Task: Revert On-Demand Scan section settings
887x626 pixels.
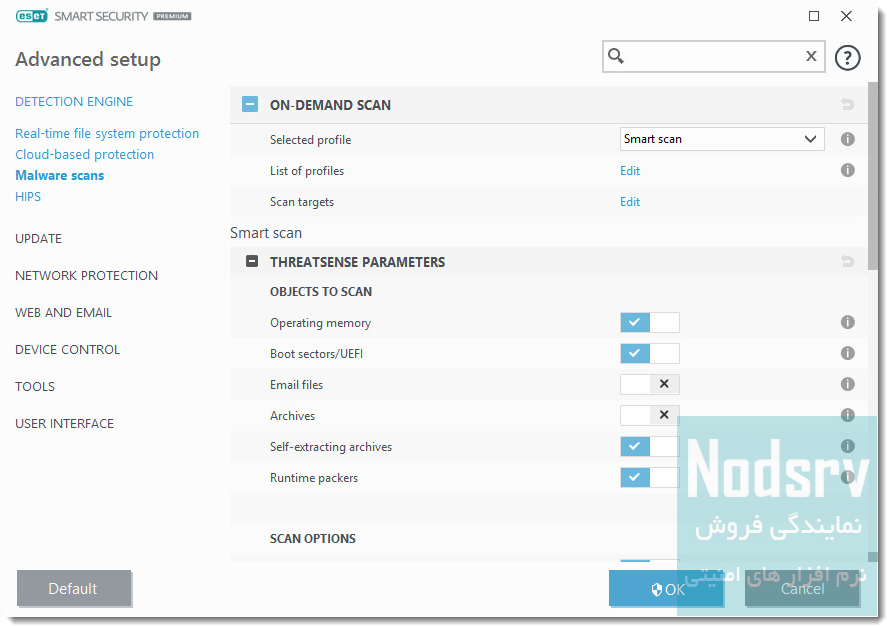Action: pos(847,105)
